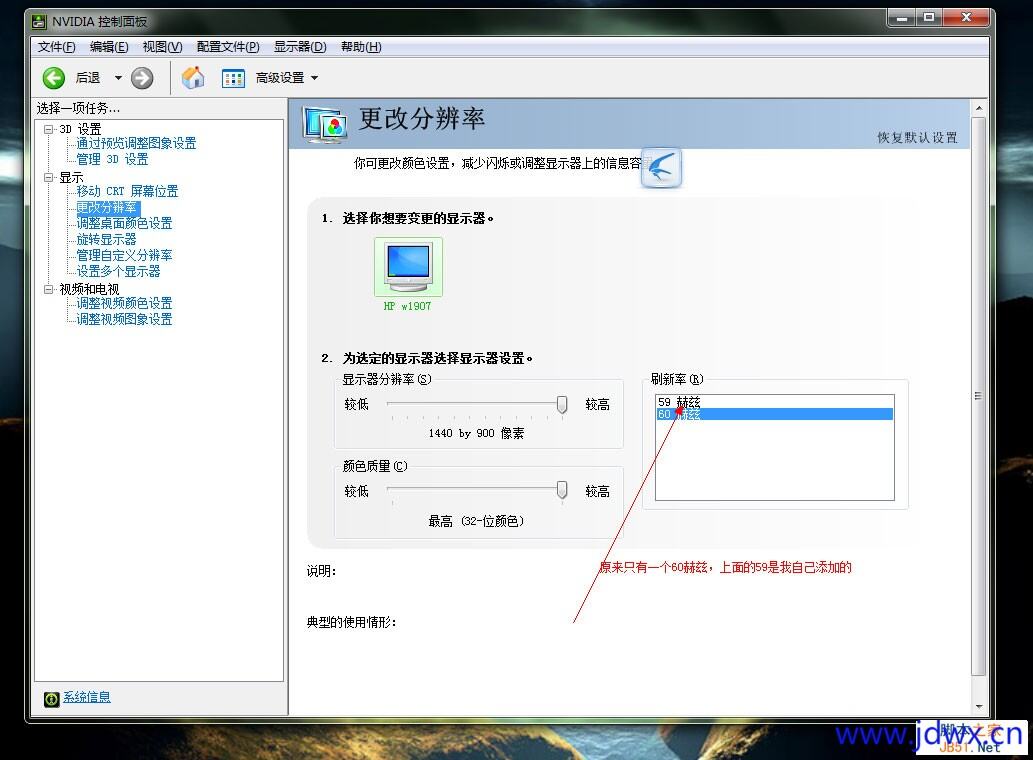Select the HP w1907 monitor icon
1033x760 pixels.
point(408,267)
